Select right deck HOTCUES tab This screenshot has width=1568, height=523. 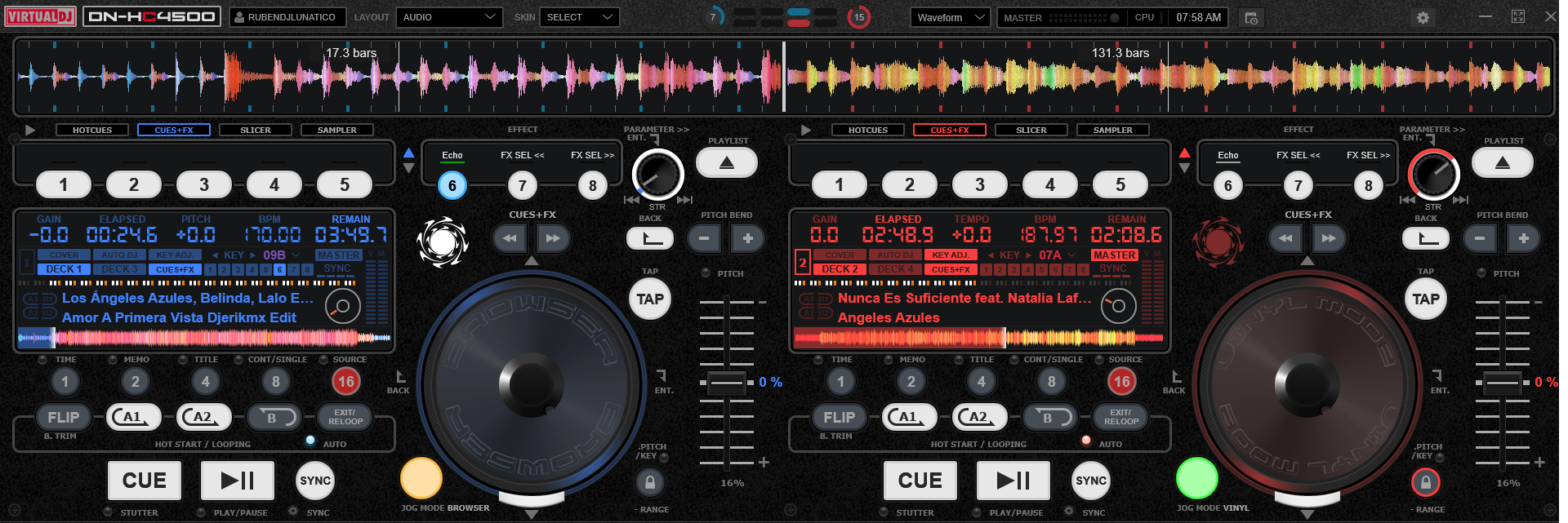coord(868,130)
